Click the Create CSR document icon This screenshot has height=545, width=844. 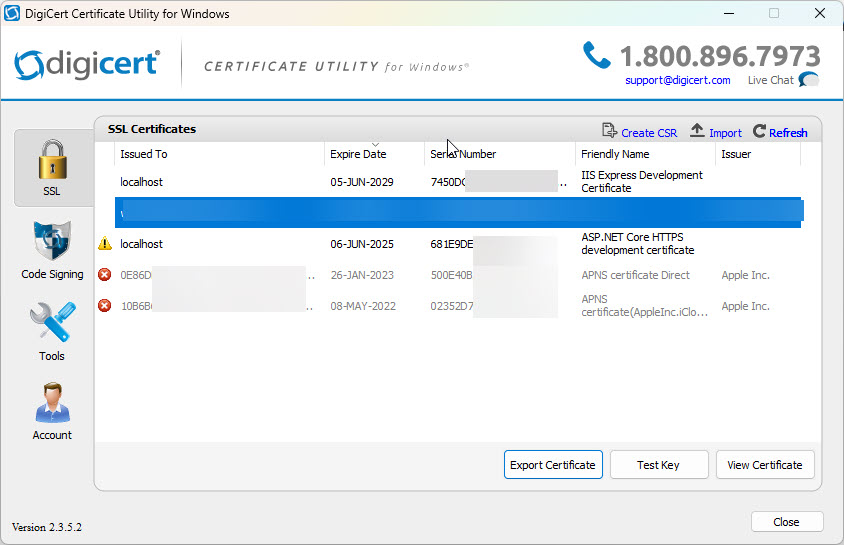coord(609,131)
